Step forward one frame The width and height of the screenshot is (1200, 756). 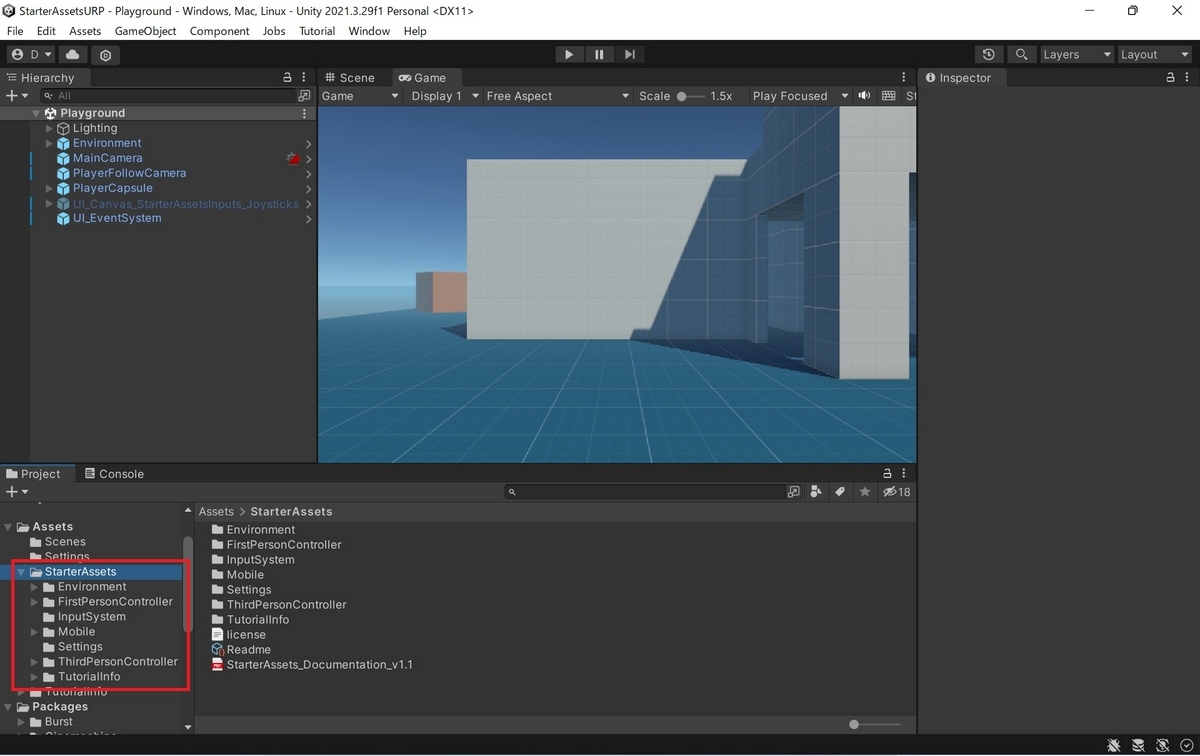[x=629, y=55]
